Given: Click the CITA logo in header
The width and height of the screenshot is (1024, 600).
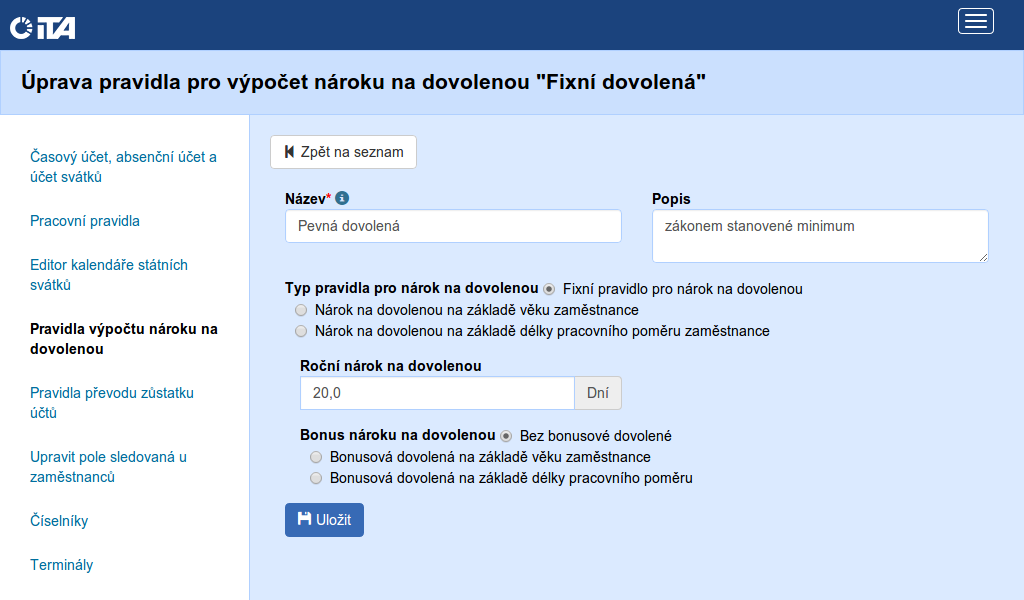Looking at the screenshot, I should (42, 27).
